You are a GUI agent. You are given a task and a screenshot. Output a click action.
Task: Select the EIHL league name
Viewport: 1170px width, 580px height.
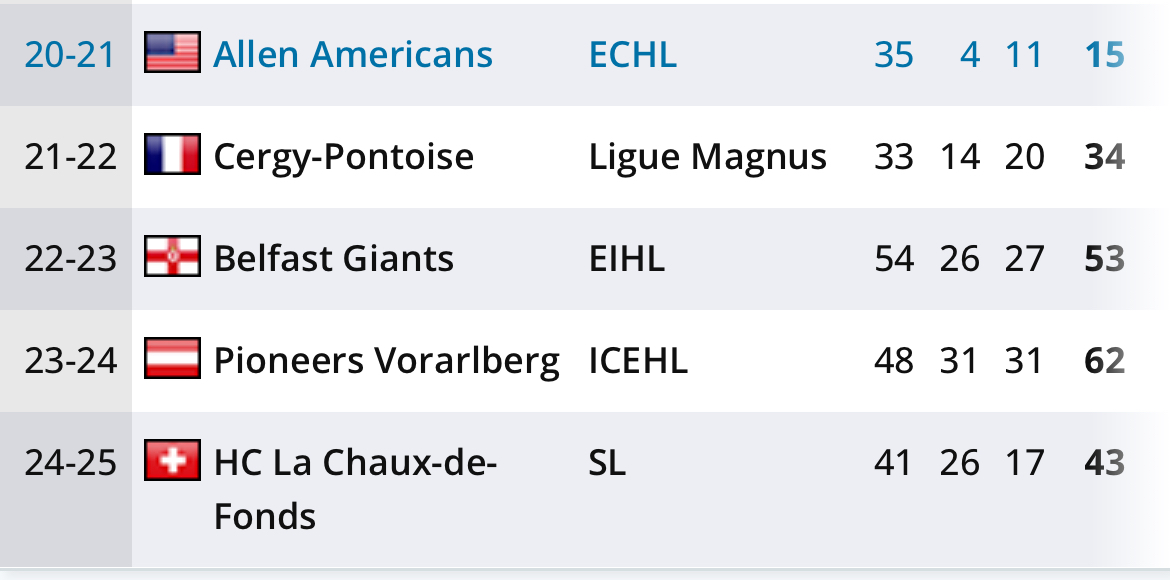626,259
